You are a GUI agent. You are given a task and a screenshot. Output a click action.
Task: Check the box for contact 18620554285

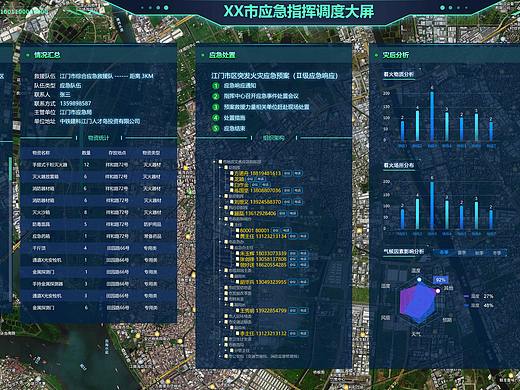(x=237, y=265)
